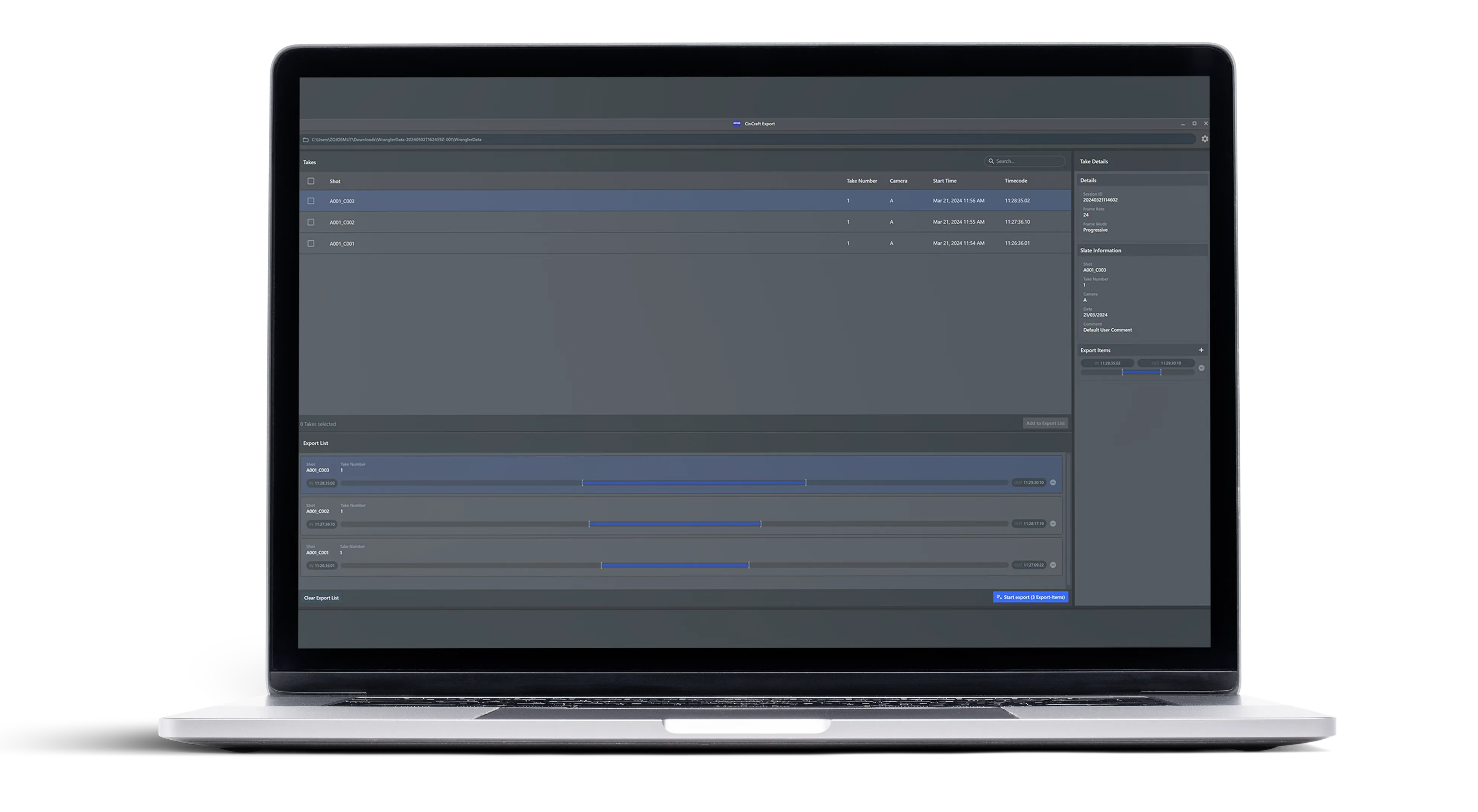Viewport: 1478px width, 812px height.
Task: Sort takes by Start Time column
Action: (945, 181)
